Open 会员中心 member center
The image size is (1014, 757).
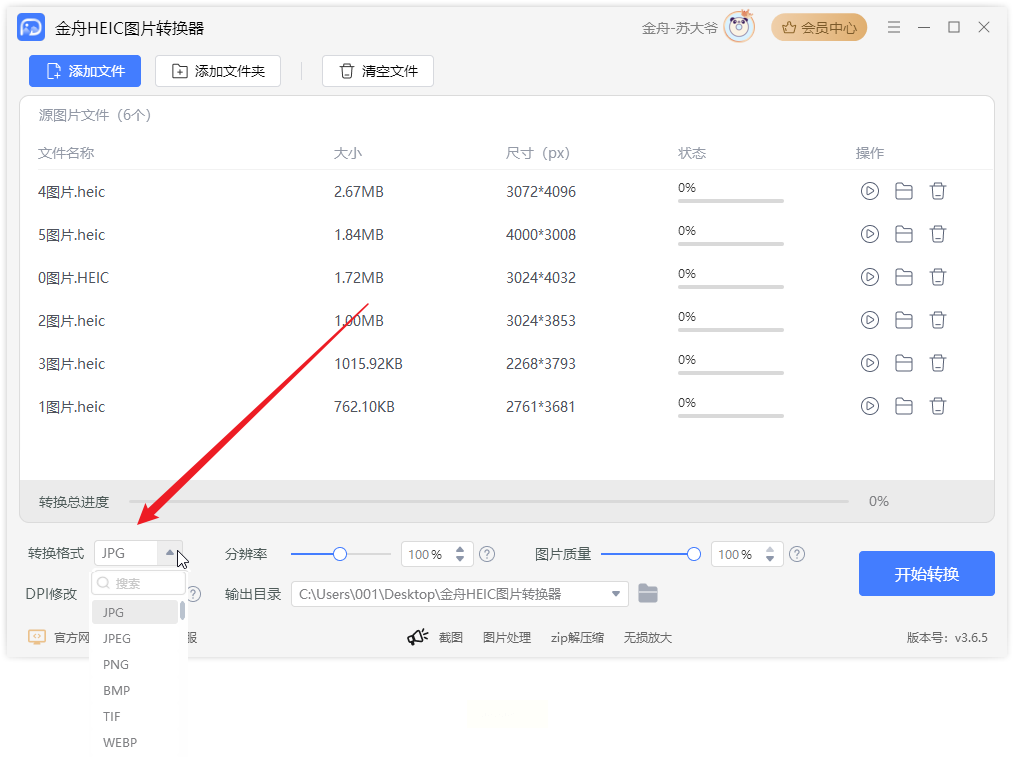[819, 27]
